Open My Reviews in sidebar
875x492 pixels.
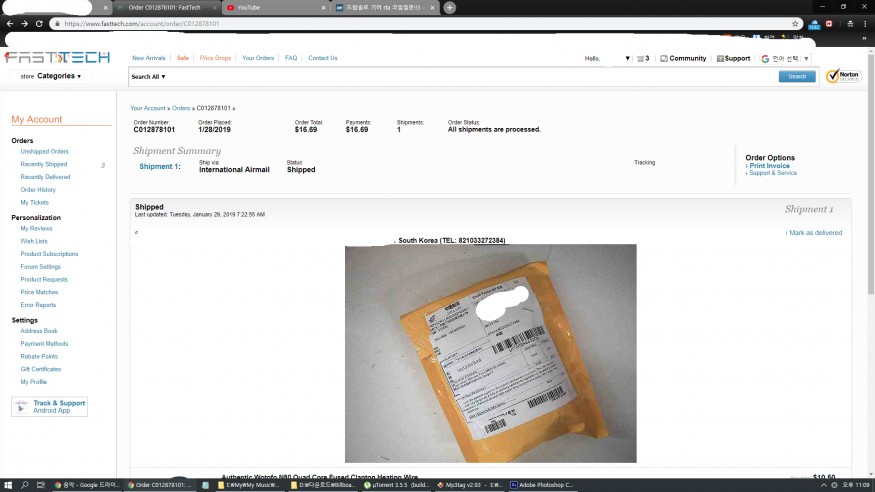tap(36, 229)
